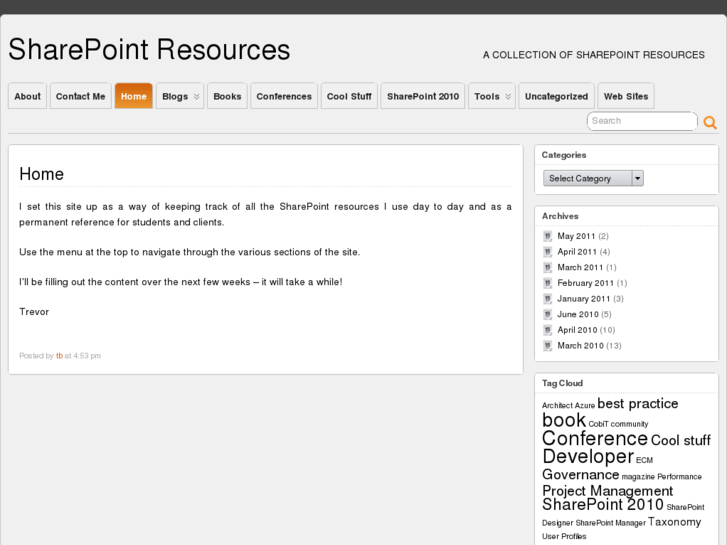Click the Governance tag
The height and width of the screenshot is (545, 727).
point(580,474)
